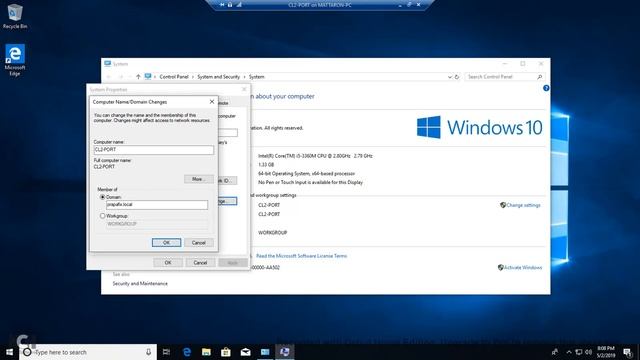Click the System Properties taskbar button
The width and height of the screenshot is (640, 360).
click(x=284, y=352)
